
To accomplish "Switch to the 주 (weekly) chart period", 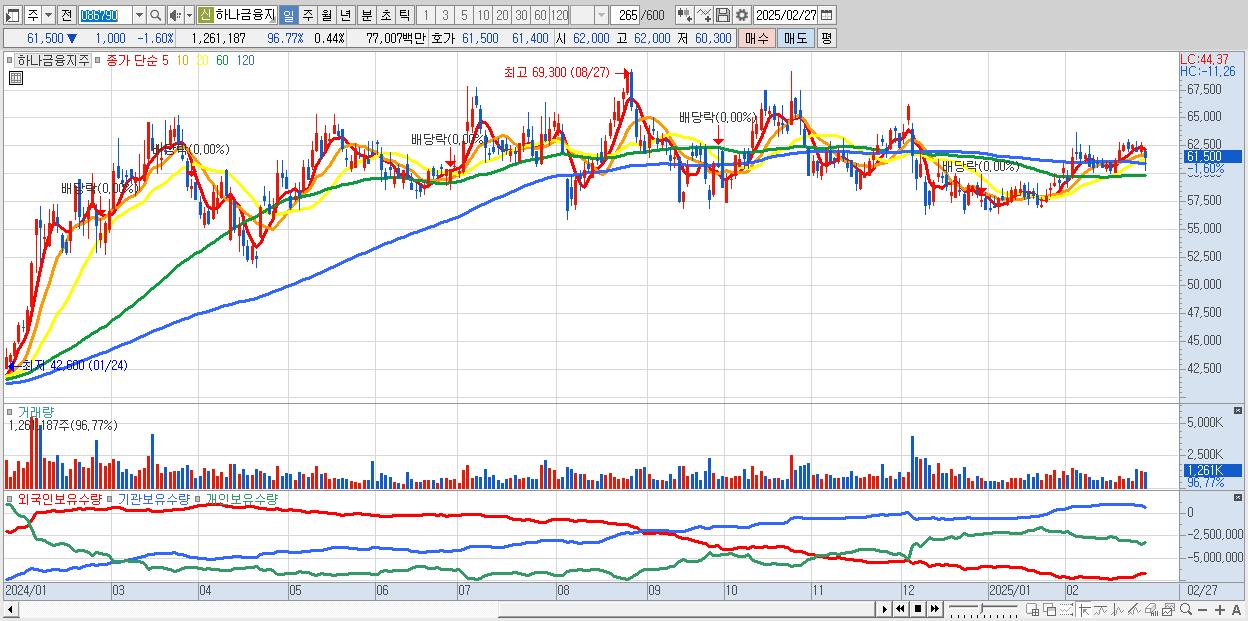I will point(307,15).
